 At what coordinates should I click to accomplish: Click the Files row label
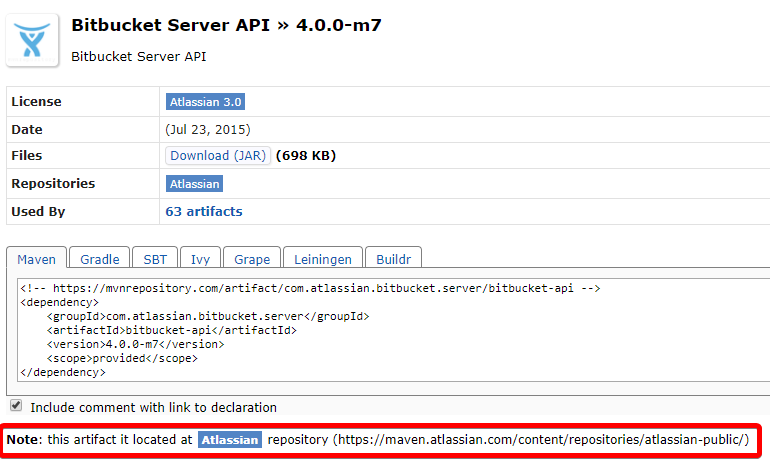(27, 156)
